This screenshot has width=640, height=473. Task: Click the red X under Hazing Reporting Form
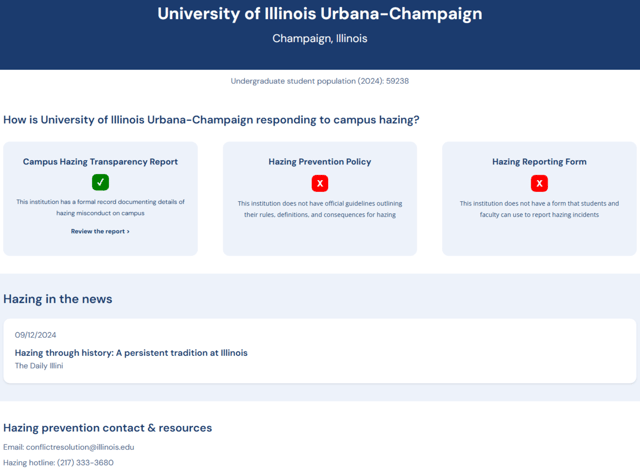coord(539,183)
